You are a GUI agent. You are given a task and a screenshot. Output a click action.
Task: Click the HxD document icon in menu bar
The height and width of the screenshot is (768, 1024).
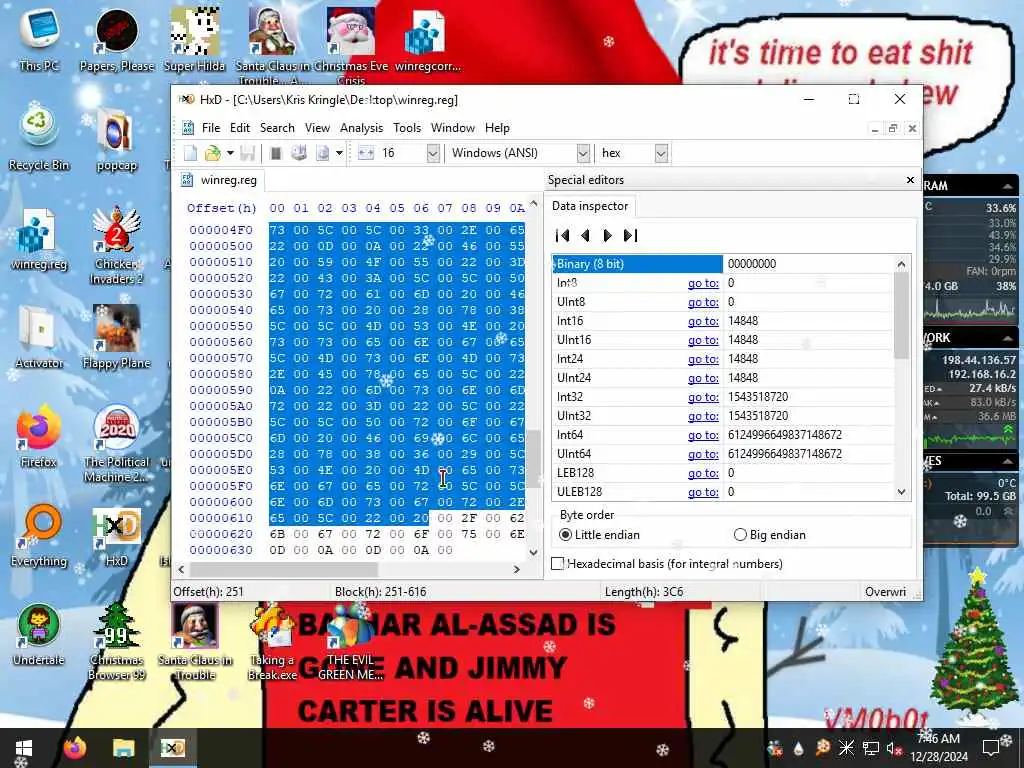pos(188,128)
